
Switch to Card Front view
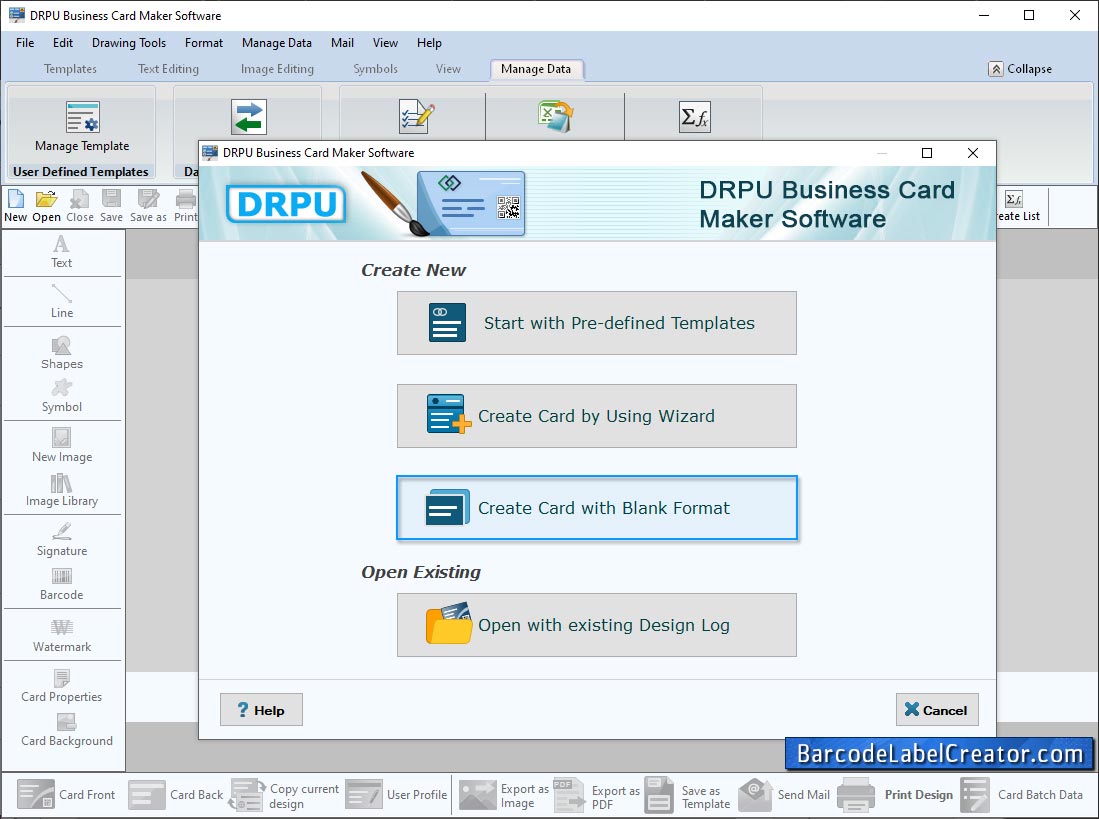[66, 794]
